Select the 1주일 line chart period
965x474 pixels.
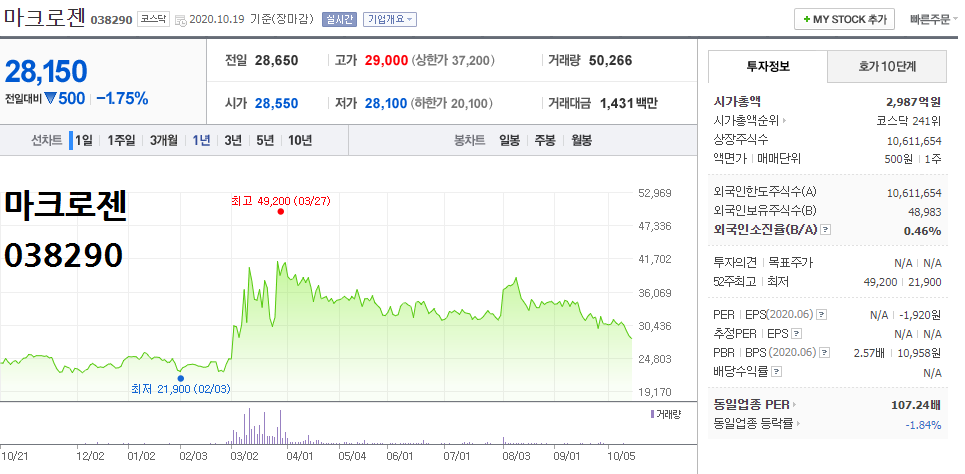tap(121, 140)
